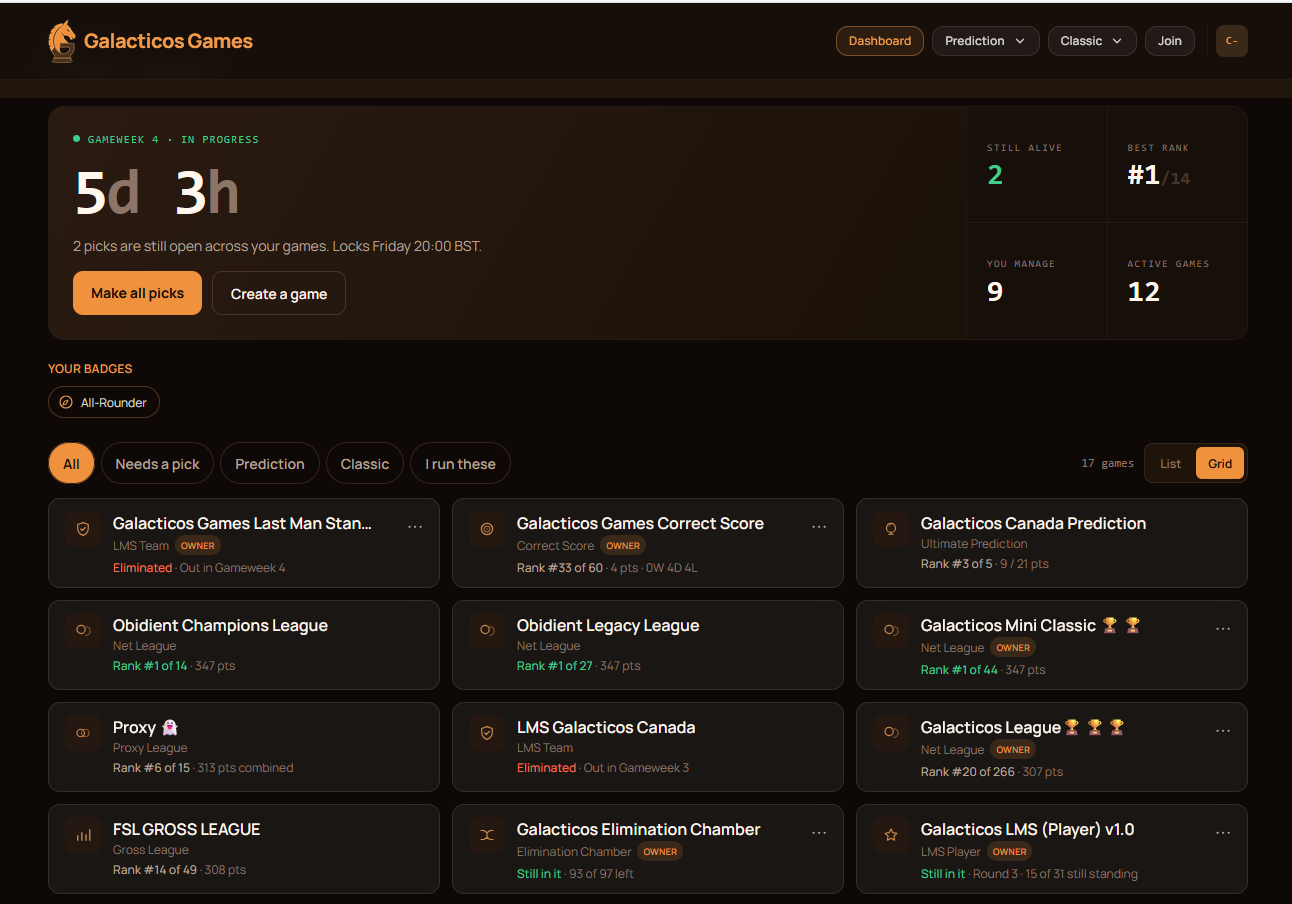Click the coins icon on Galacticos Mini Classic card
Image resolution: width=1292 pixels, height=904 pixels.
(x=891, y=631)
